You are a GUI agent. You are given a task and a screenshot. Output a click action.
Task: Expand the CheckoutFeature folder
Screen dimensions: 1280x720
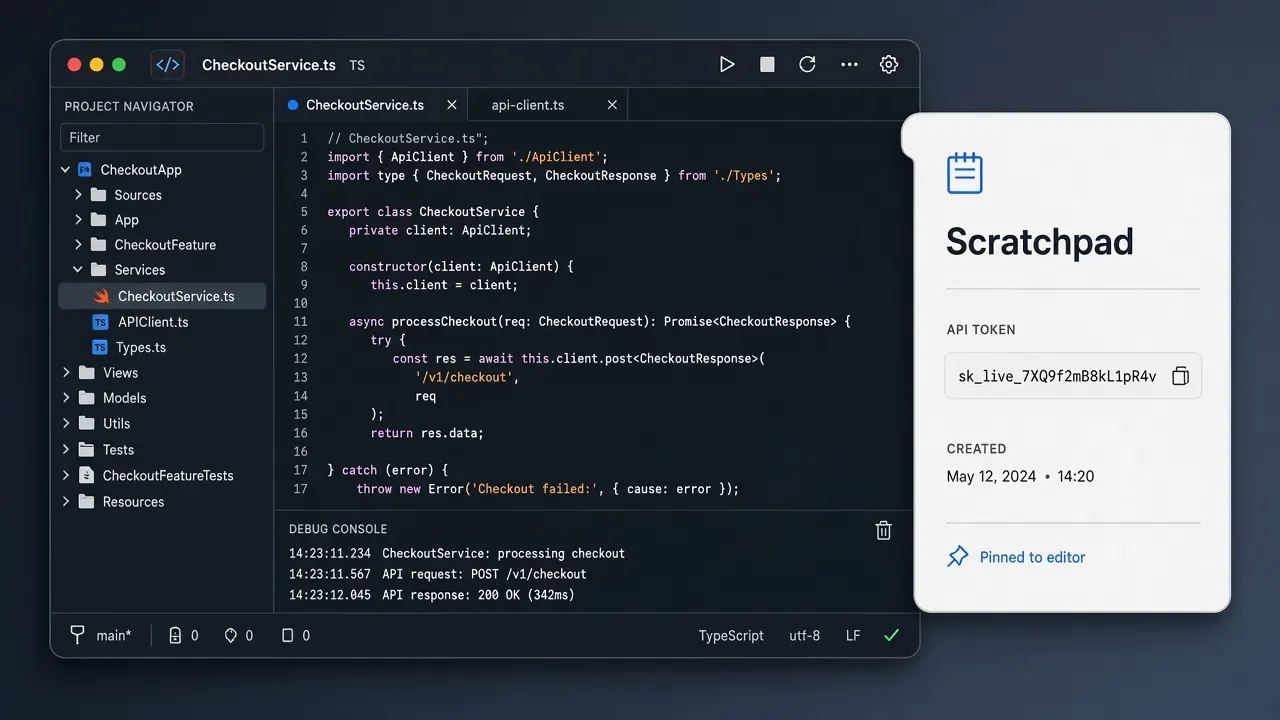[79, 245]
